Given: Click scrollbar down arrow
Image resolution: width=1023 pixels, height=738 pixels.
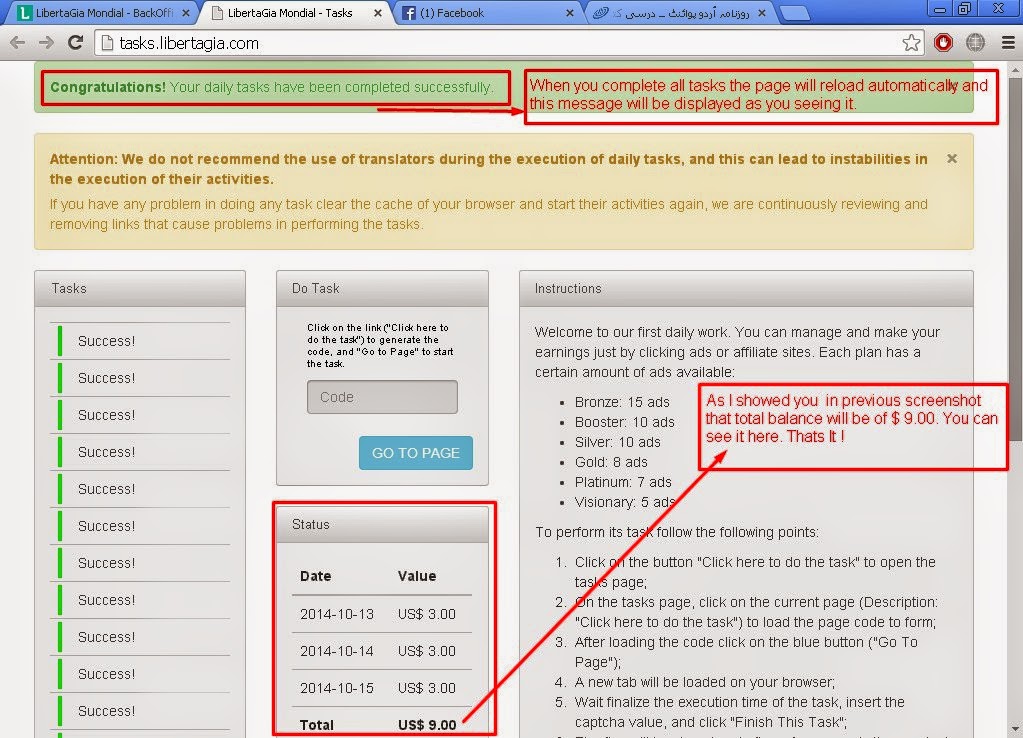Looking at the screenshot, I should (x=1016, y=730).
